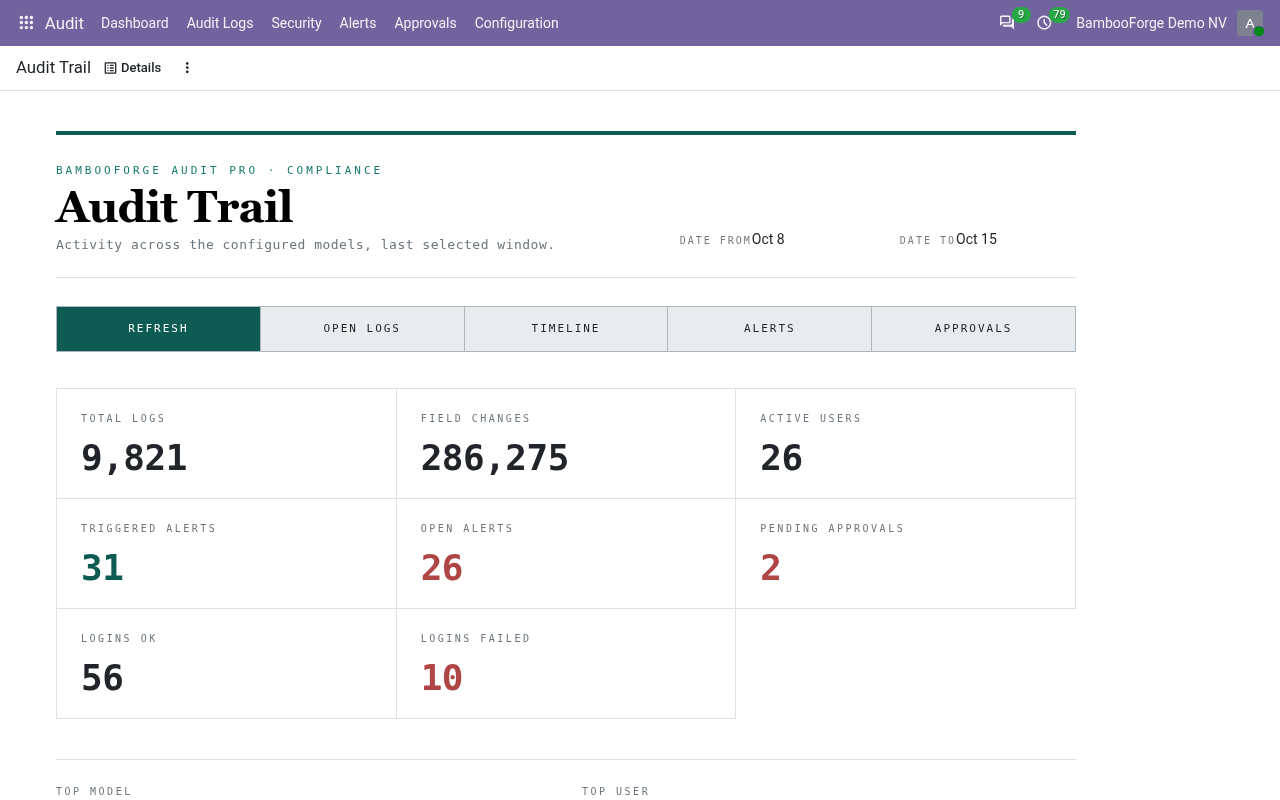
Task: Open the Audit Logs menu
Action: (220, 23)
